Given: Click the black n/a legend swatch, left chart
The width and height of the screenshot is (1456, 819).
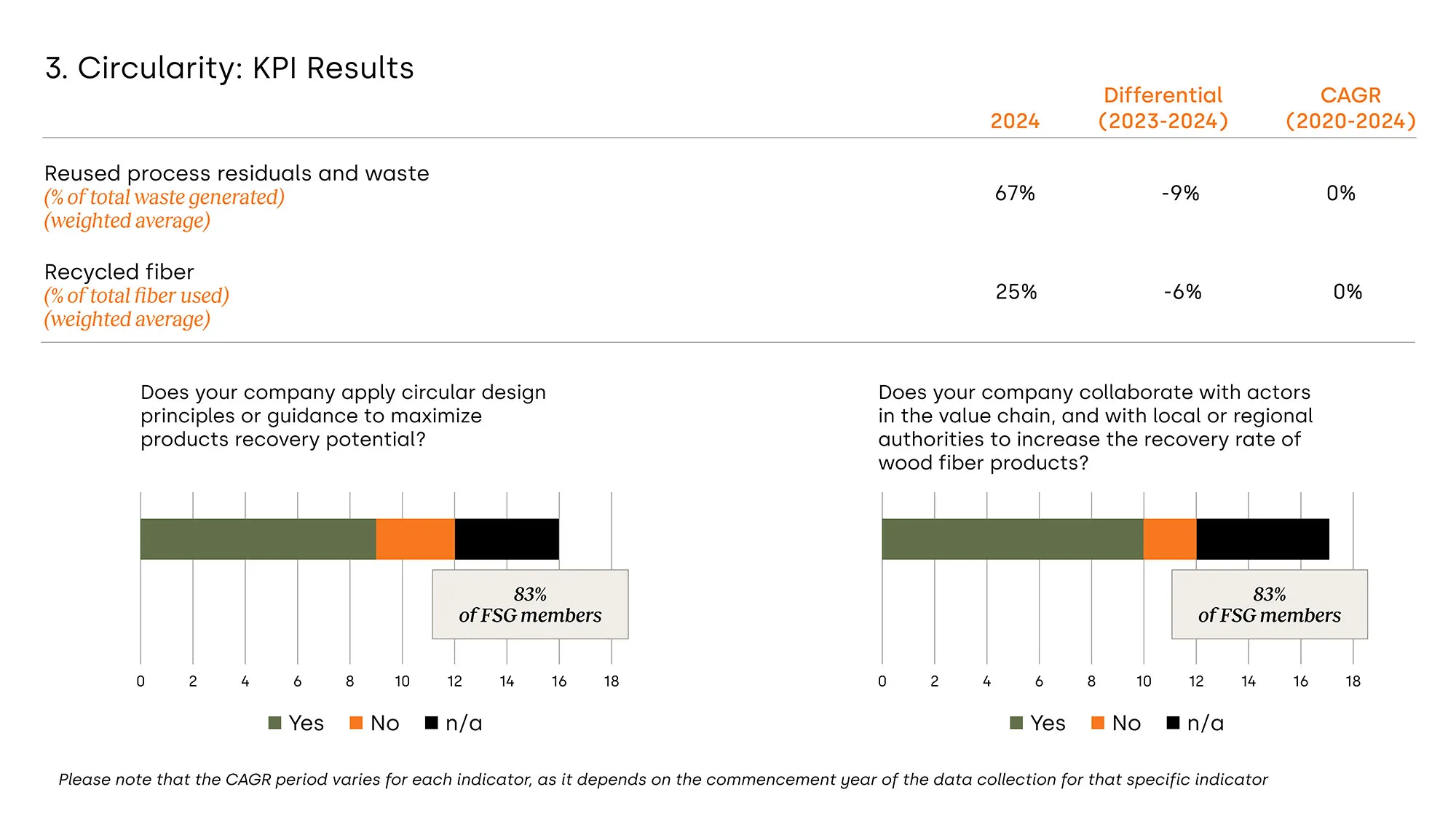Looking at the screenshot, I should tap(432, 723).
